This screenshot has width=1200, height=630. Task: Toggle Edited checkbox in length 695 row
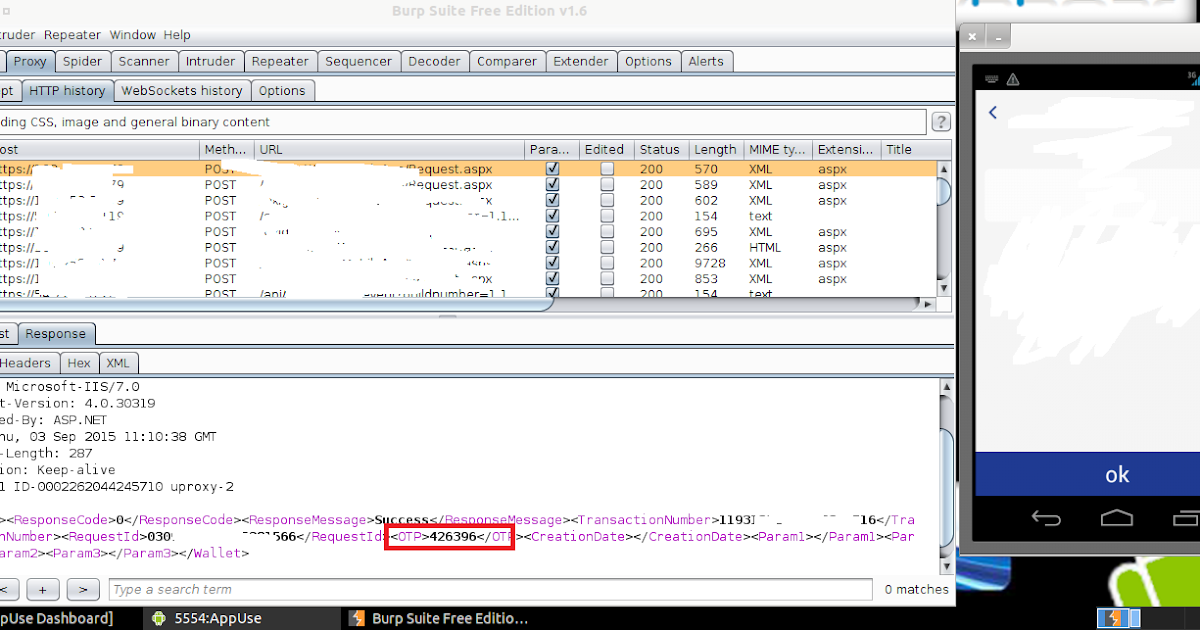[x=607, y=232]
